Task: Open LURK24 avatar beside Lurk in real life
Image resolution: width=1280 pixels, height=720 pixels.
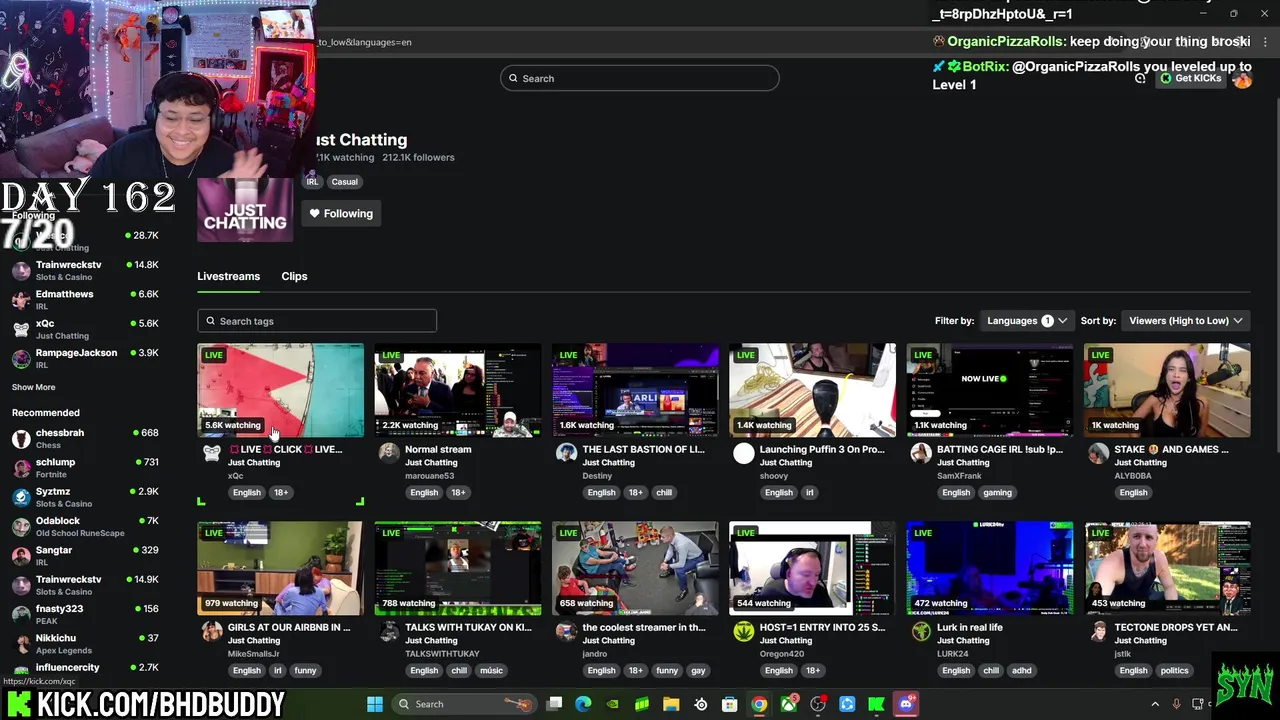Action: tap(921, 632)
